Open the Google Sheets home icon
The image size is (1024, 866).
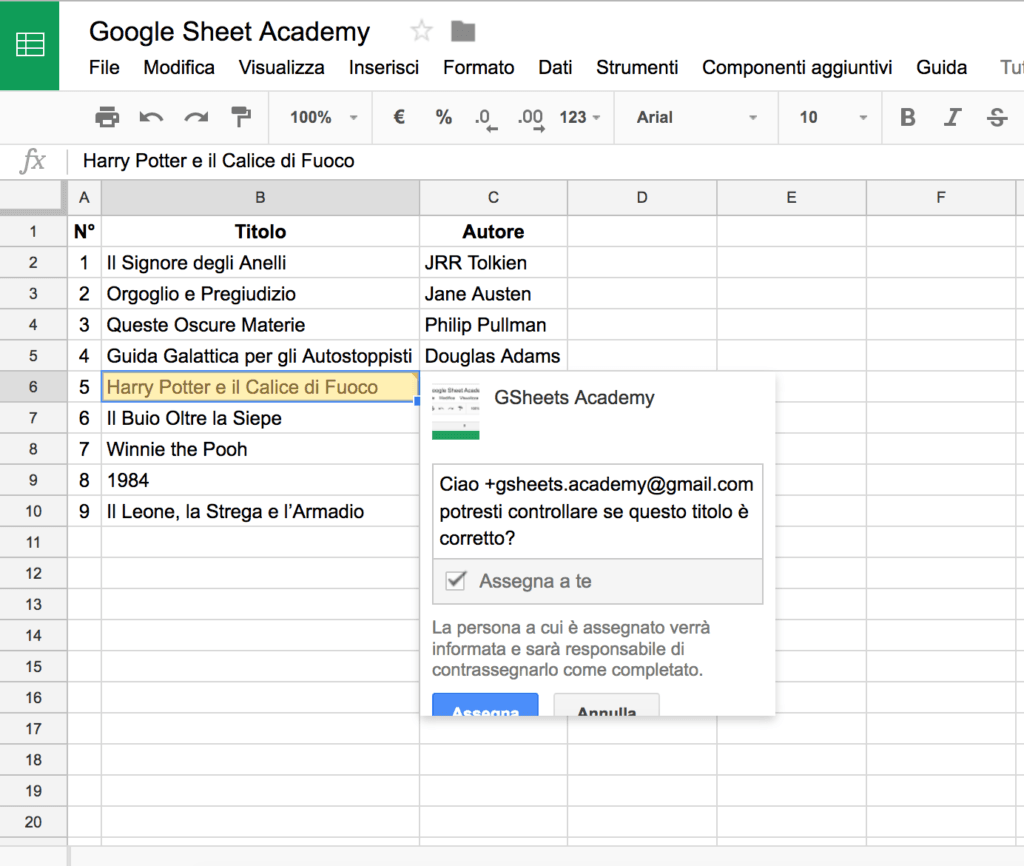tap(29, 45)
